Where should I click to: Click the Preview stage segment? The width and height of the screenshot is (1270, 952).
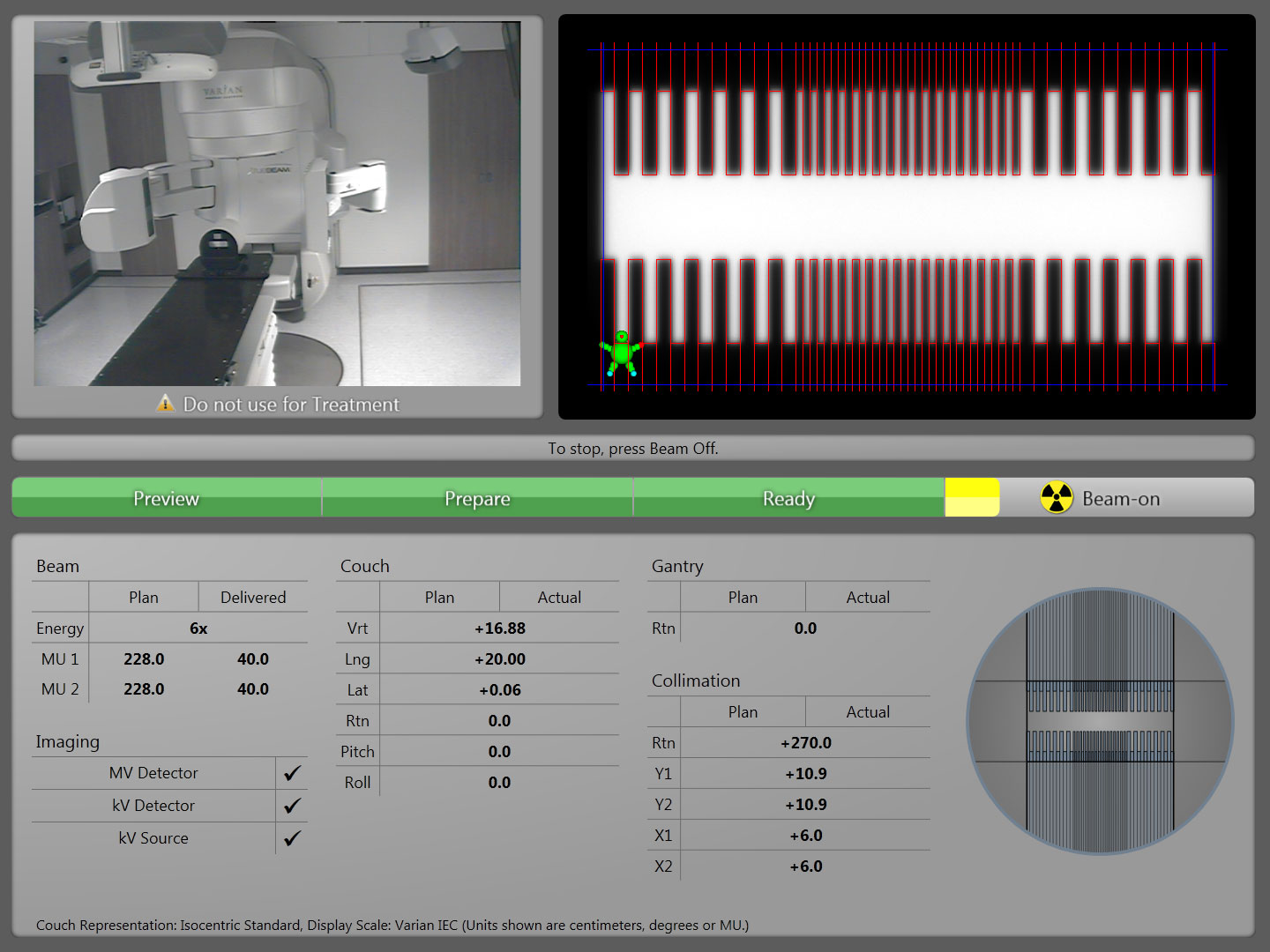pyautogui.click(x=166, y=498)
